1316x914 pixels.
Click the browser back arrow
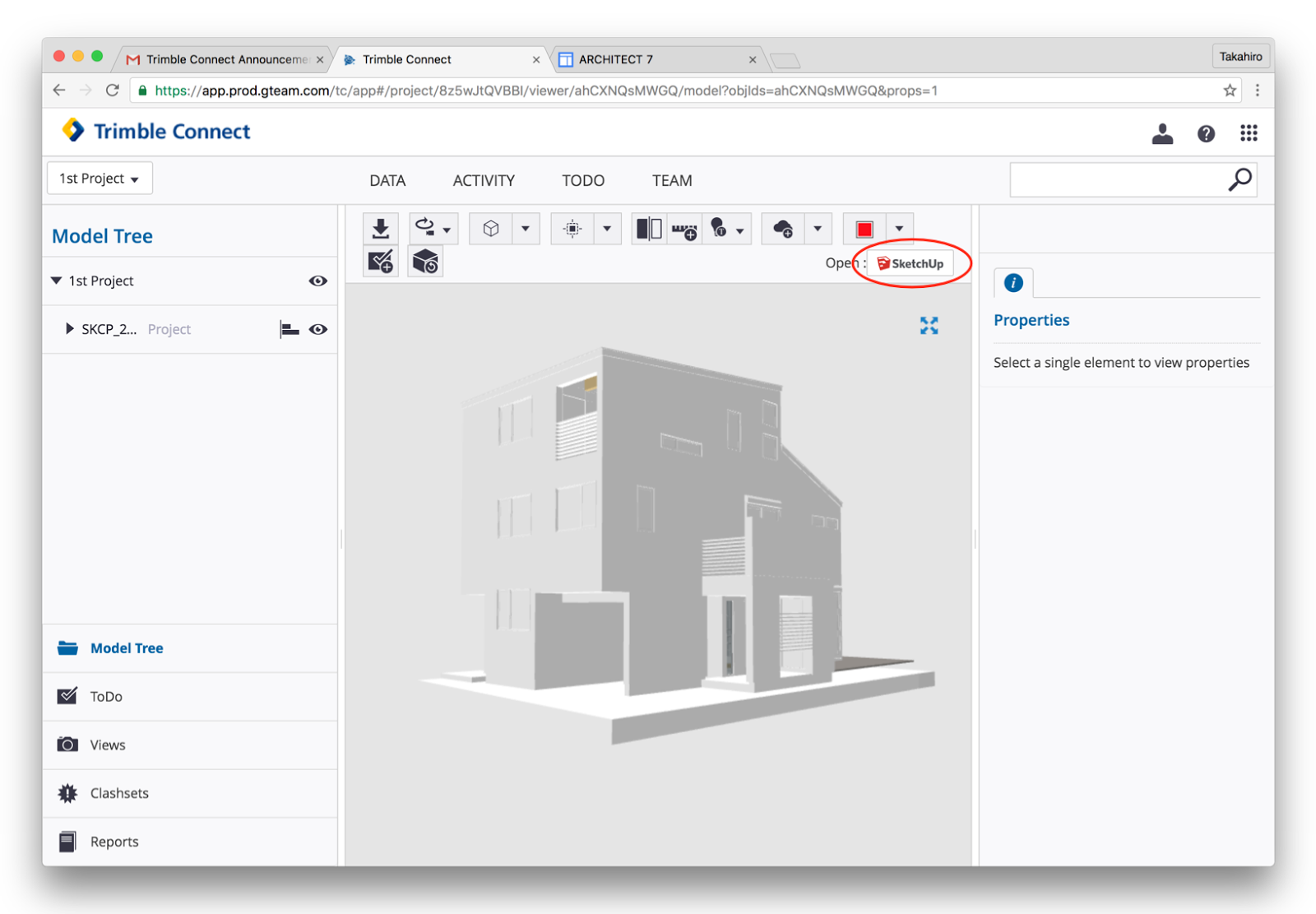coord(59,90)
